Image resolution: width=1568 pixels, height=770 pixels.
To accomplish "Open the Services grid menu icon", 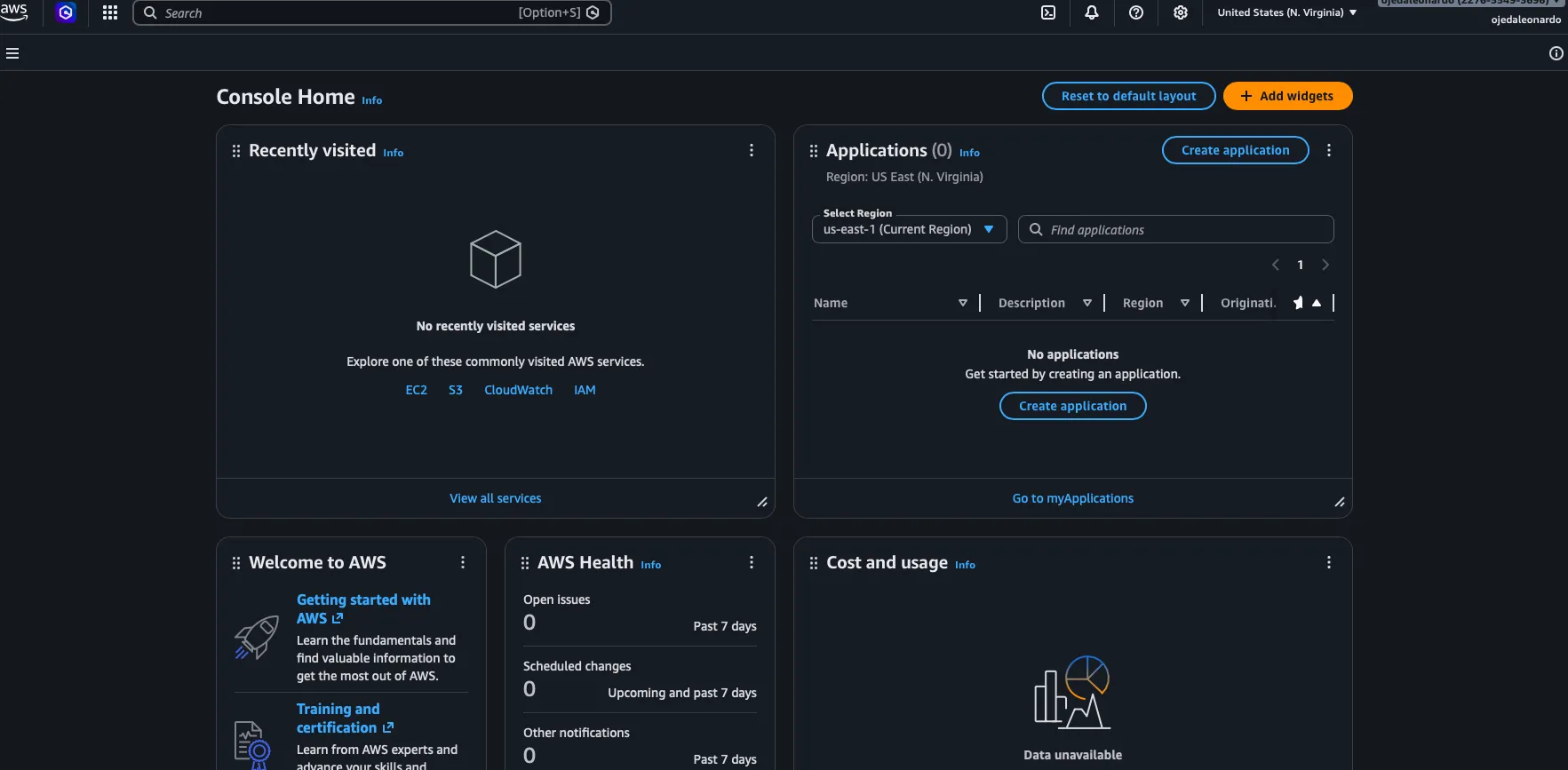I will coord(110,12).
